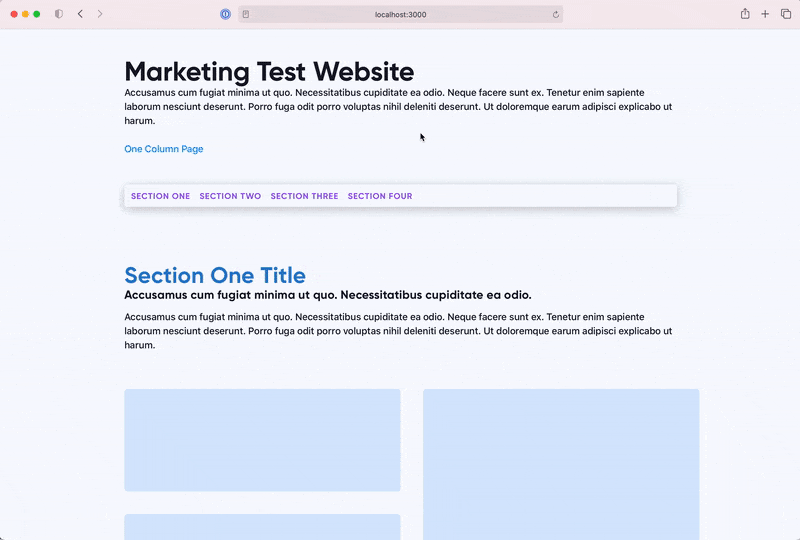
Task: Click the tall right-hand blue placeholder card
Action: 561,464
